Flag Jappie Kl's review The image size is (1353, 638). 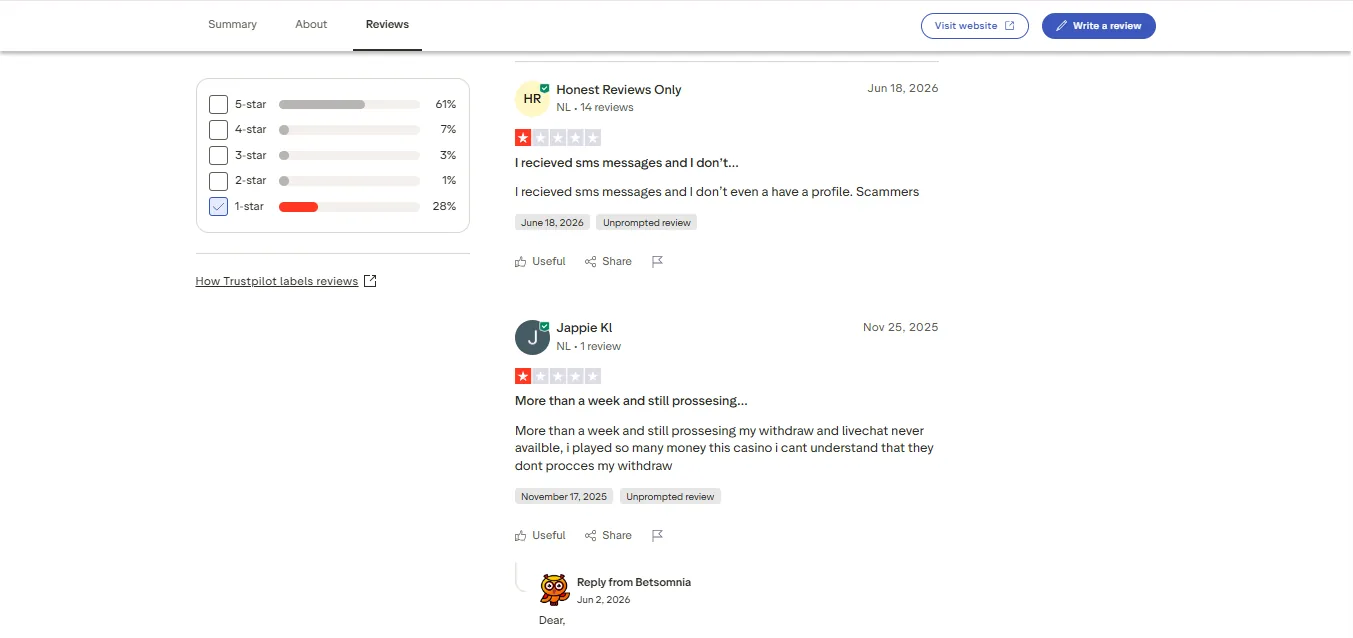click(x=657, y=535)
